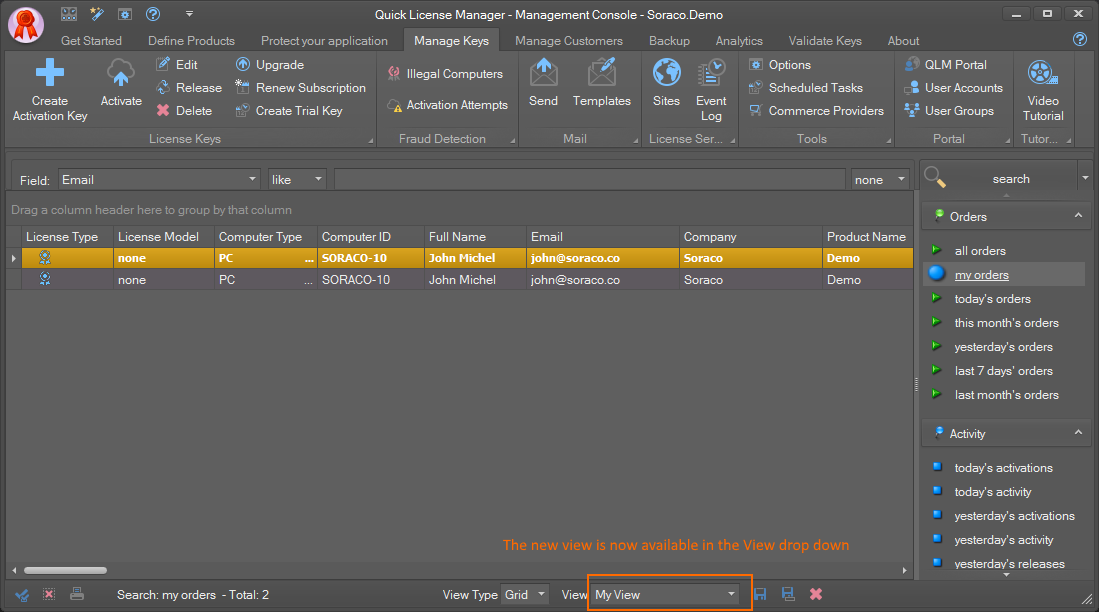
Task: Click Create Trial Key
Action: [289, 111]
